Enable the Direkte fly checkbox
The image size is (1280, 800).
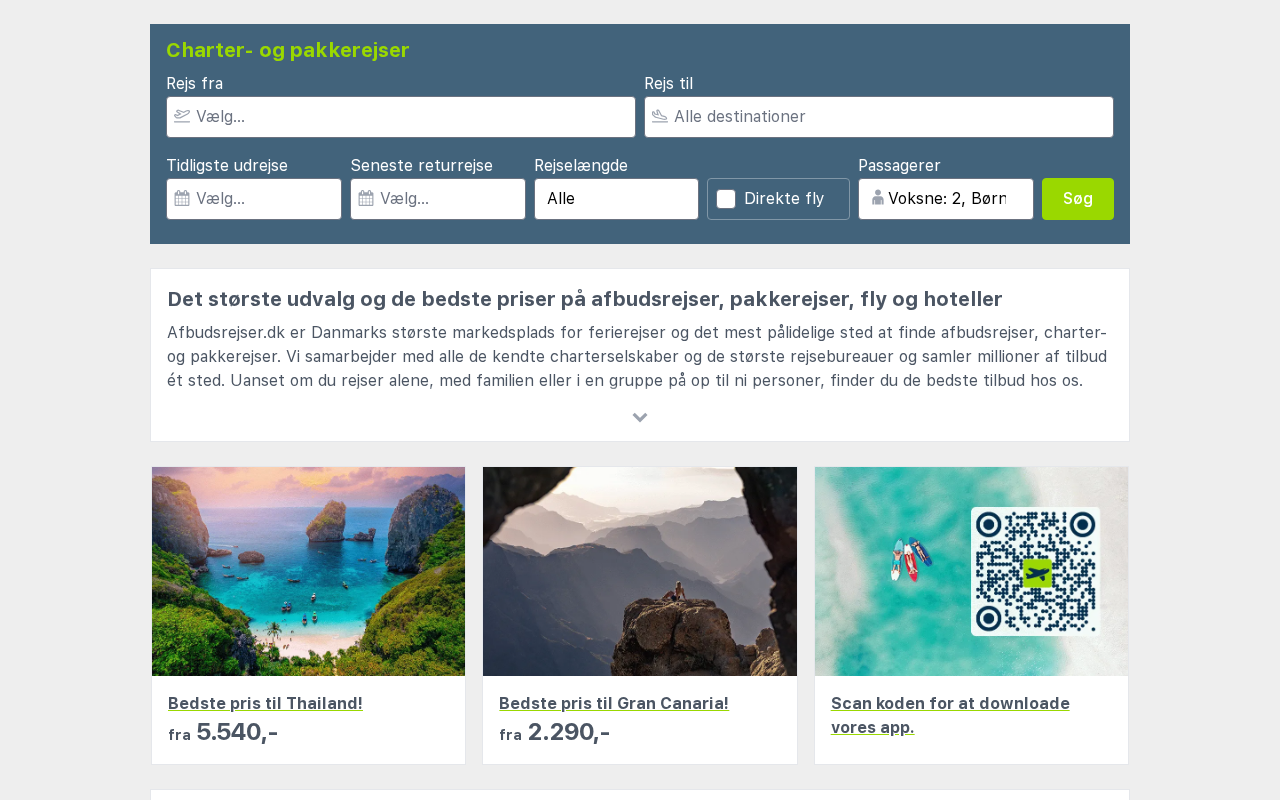tap(726, 199)
